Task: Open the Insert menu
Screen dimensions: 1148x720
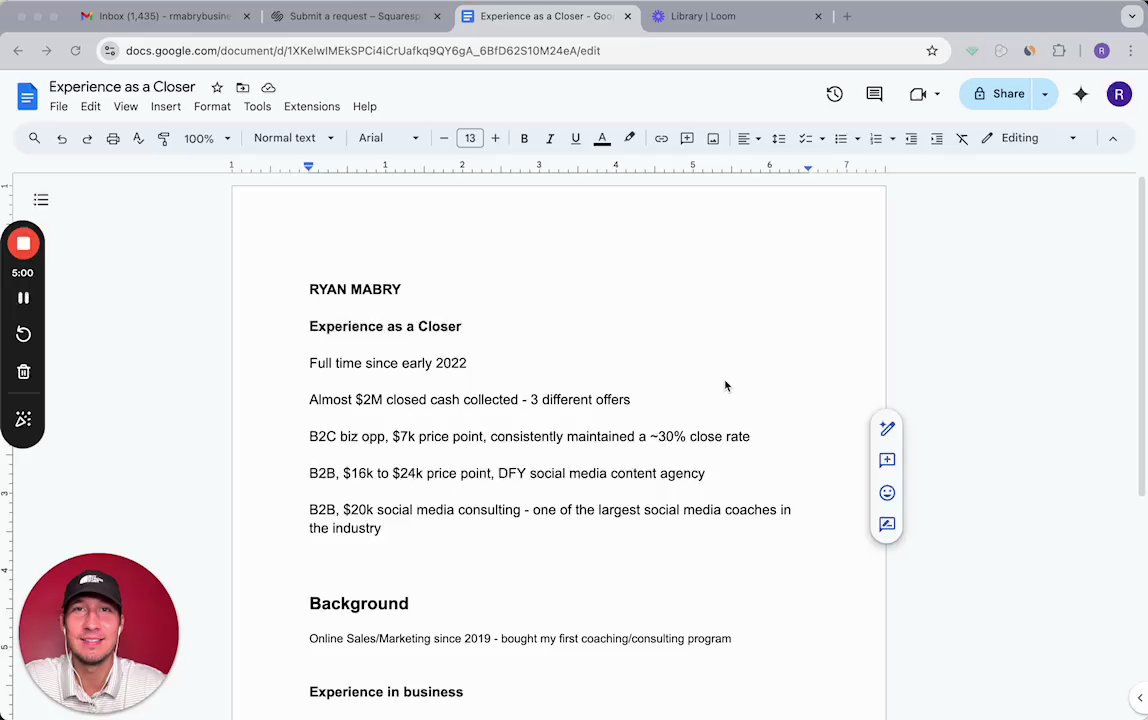Action: 166,106
